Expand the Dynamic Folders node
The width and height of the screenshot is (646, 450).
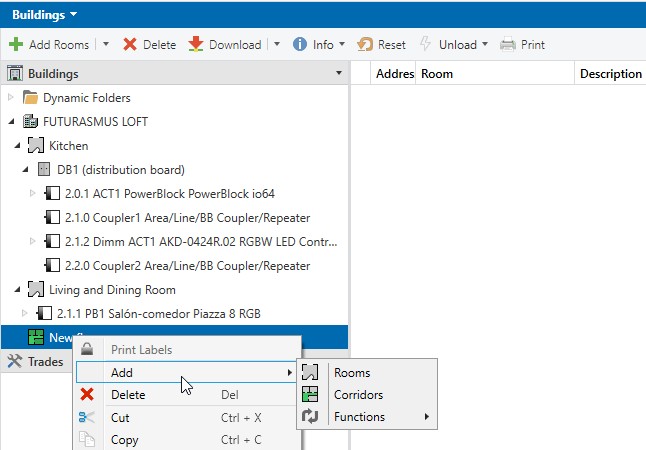tap(11, 98)
